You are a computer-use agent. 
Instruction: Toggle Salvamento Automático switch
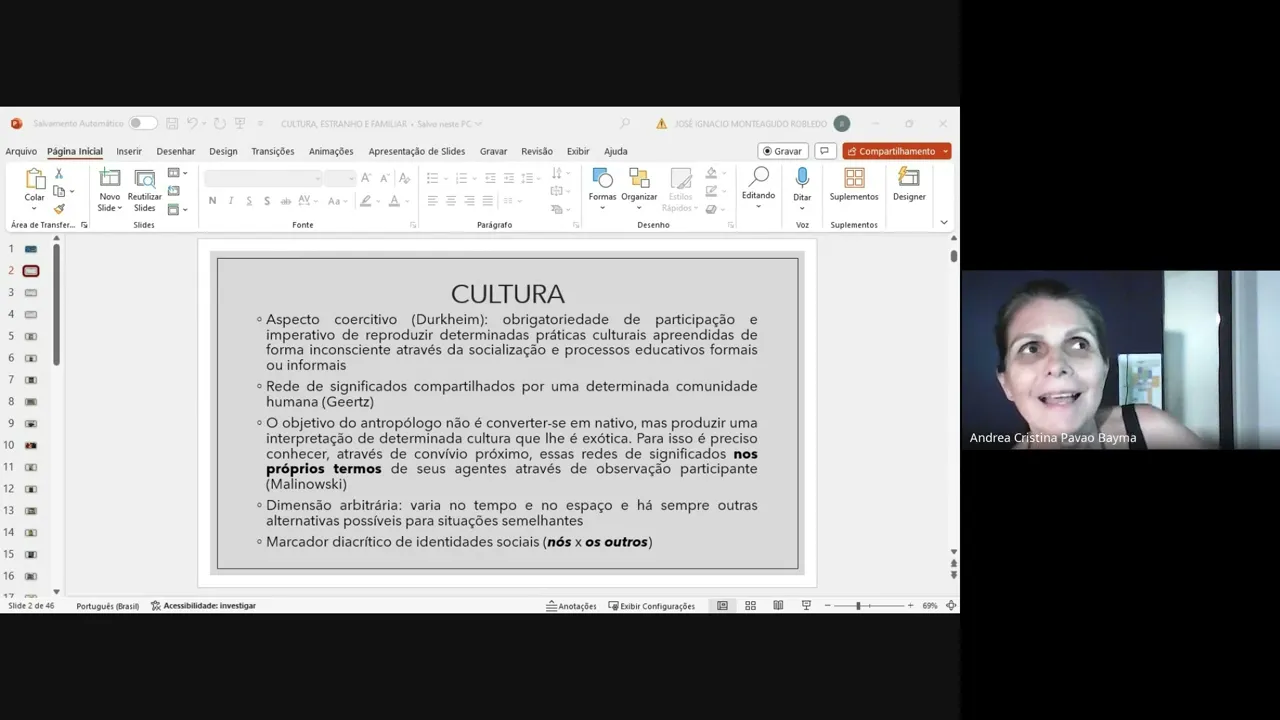143,124
